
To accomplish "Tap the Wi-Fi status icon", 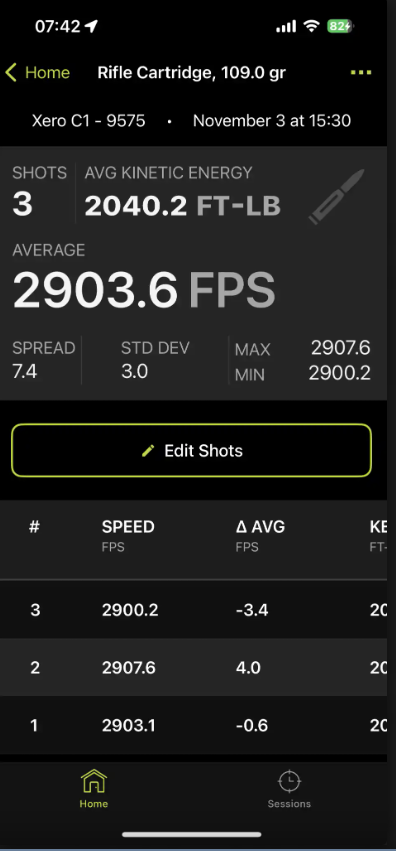I will [311, 26].
